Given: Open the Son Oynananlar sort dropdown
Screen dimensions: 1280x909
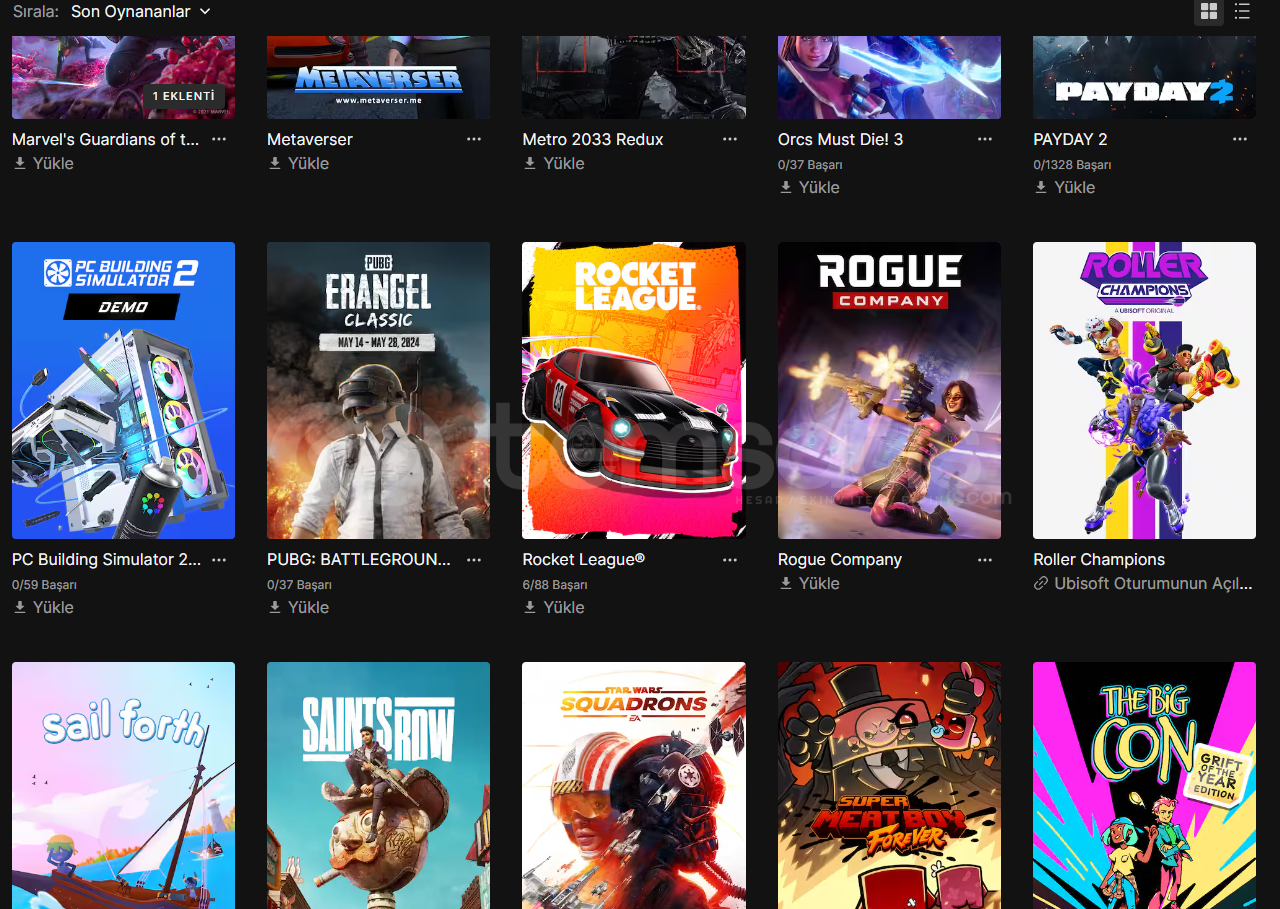Looking at the screenshot, I should 141,11.
